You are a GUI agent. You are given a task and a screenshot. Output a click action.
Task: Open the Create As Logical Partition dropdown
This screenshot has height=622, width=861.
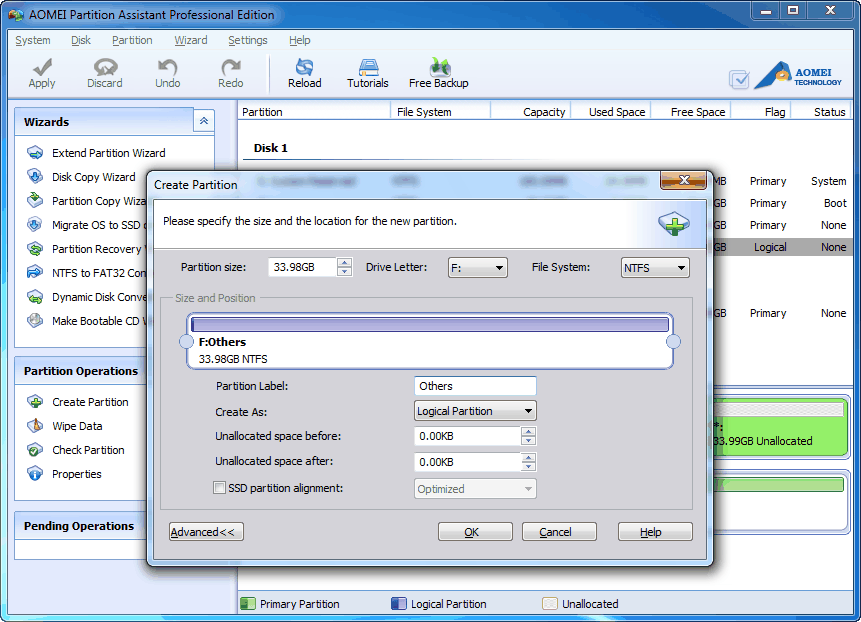(x=475, y=411)
